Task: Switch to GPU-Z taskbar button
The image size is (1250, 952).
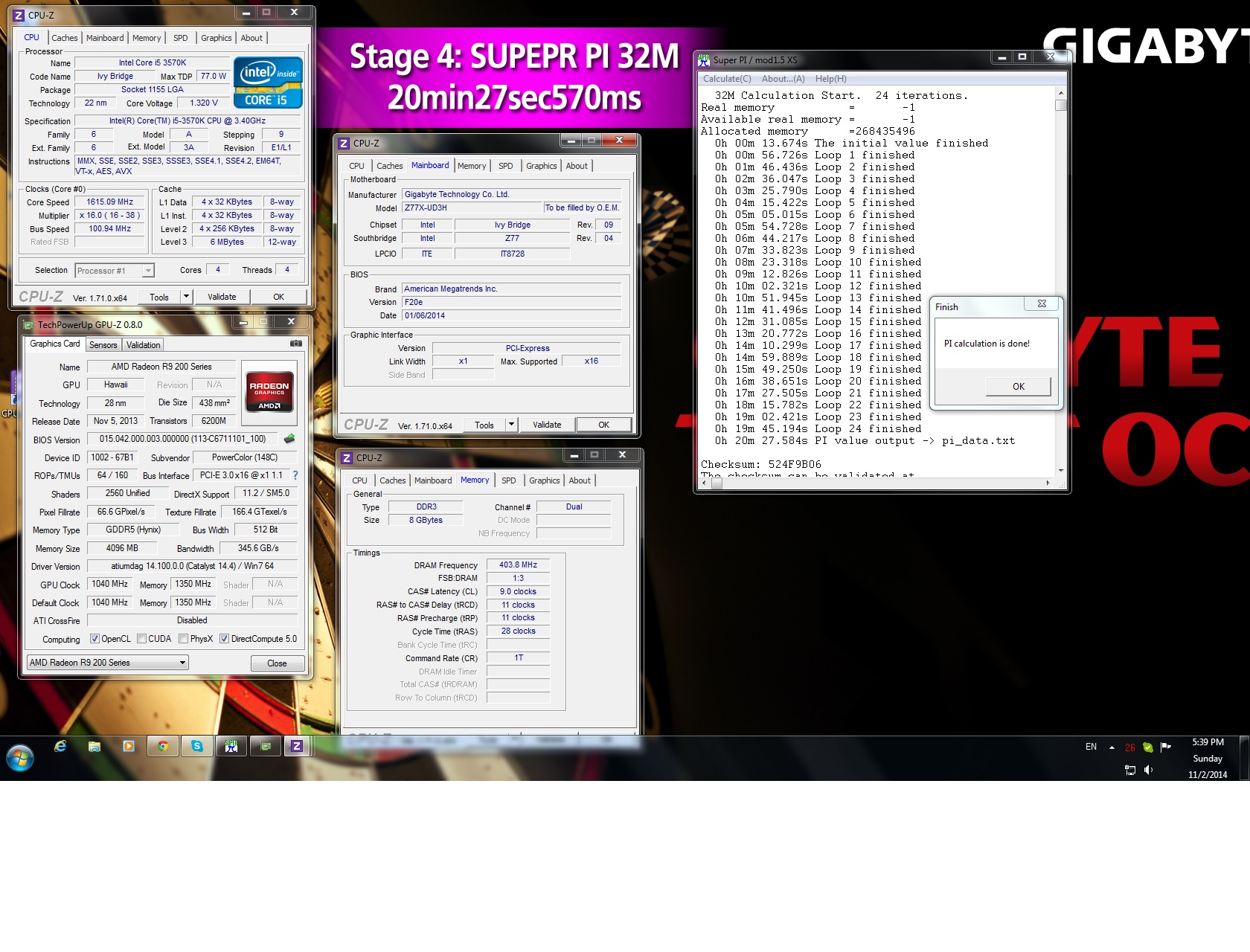Action: point(266,746)
